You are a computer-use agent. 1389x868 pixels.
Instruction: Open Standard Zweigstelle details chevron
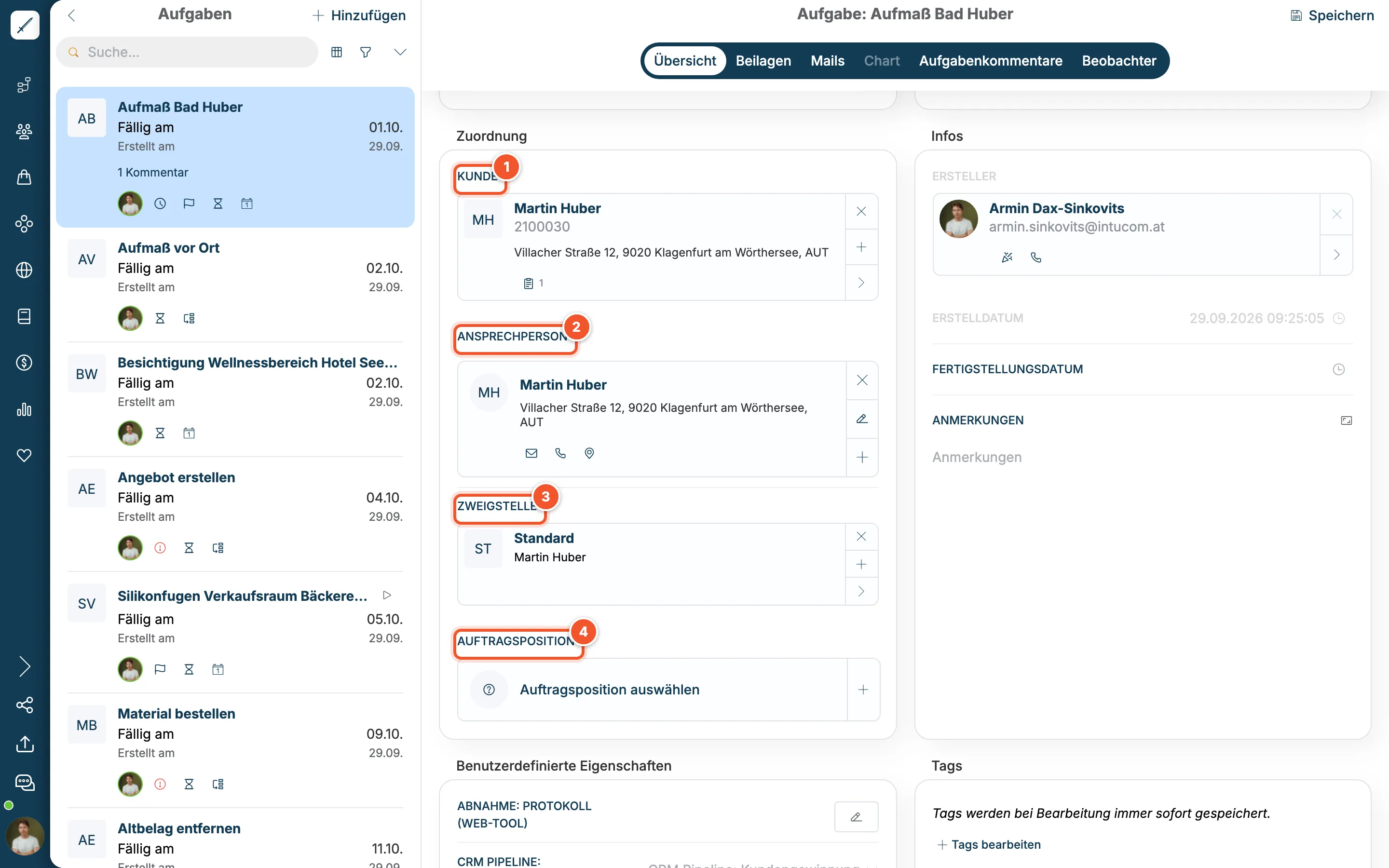coord(861,591)
